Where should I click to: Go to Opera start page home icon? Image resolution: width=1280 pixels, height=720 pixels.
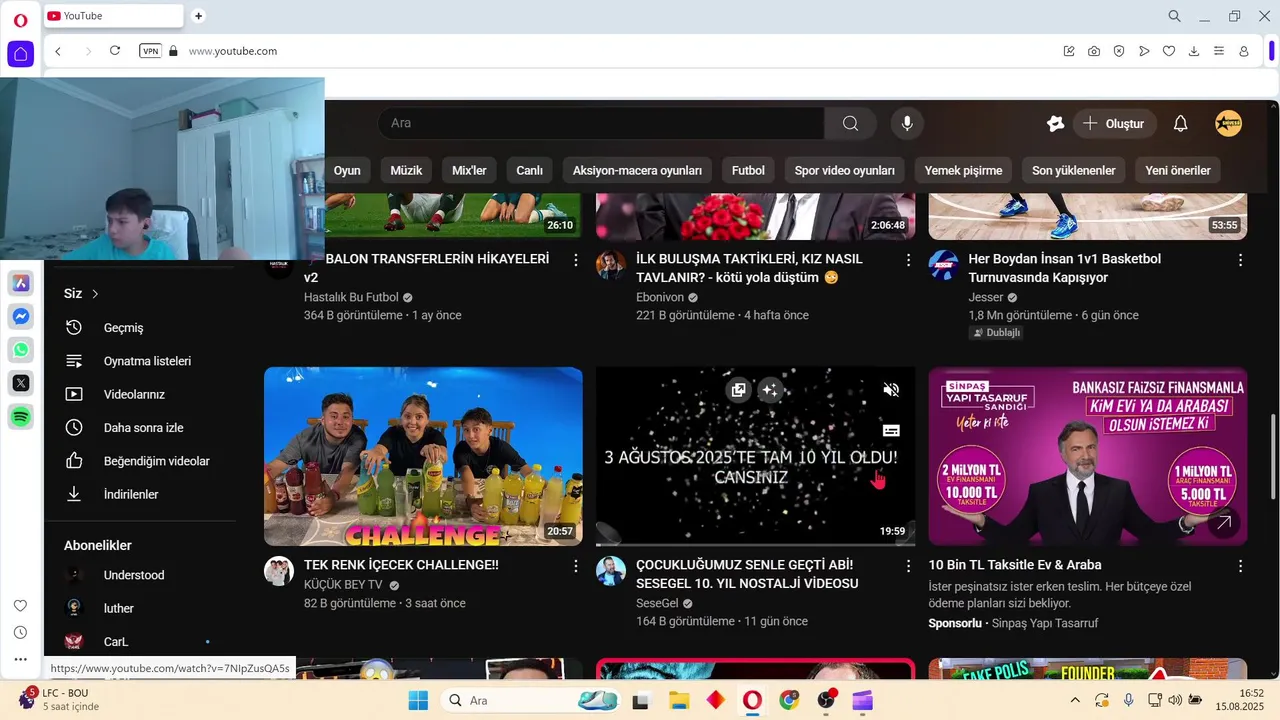(x=20, y=53)
